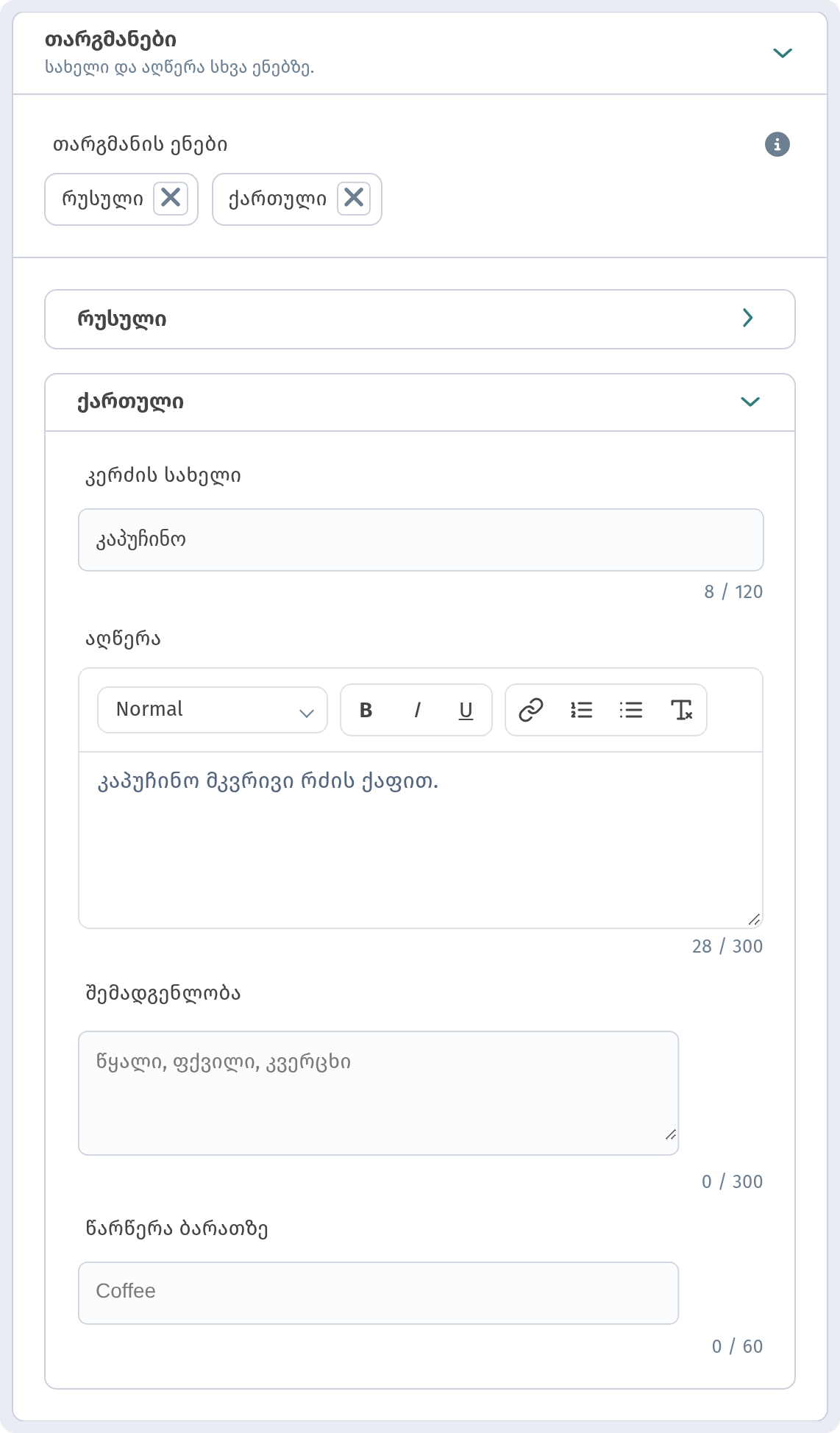840x1433 pixels.
Task: Click the წარწერა ბარათზე field label
Action: [177, 1229]
